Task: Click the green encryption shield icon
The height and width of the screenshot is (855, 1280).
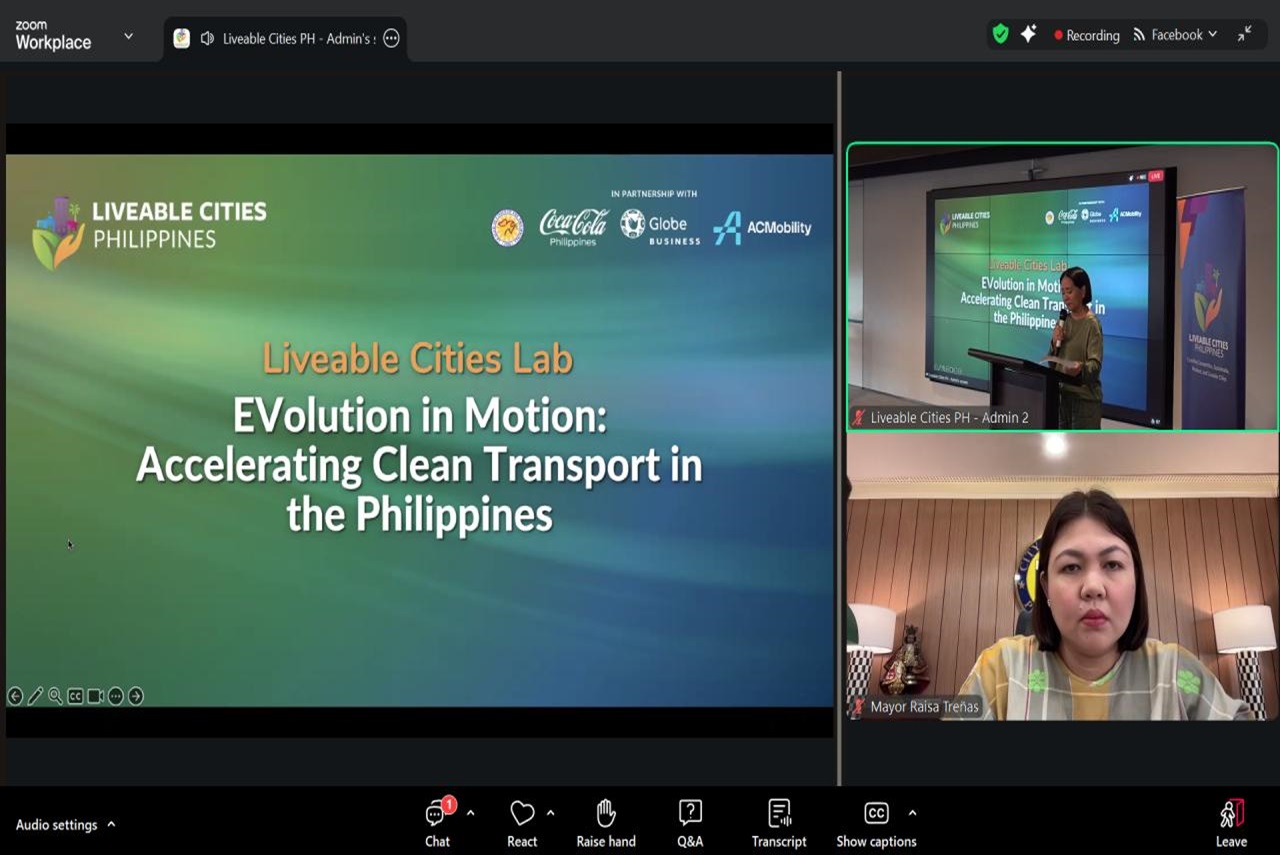Action: click(1000, 34)
